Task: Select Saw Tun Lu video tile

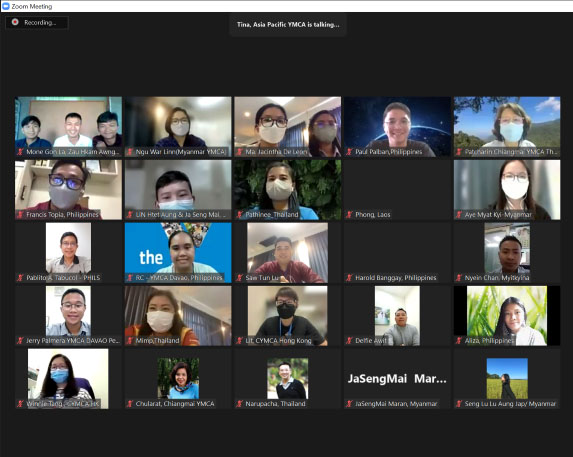Action: pos(288,253)
